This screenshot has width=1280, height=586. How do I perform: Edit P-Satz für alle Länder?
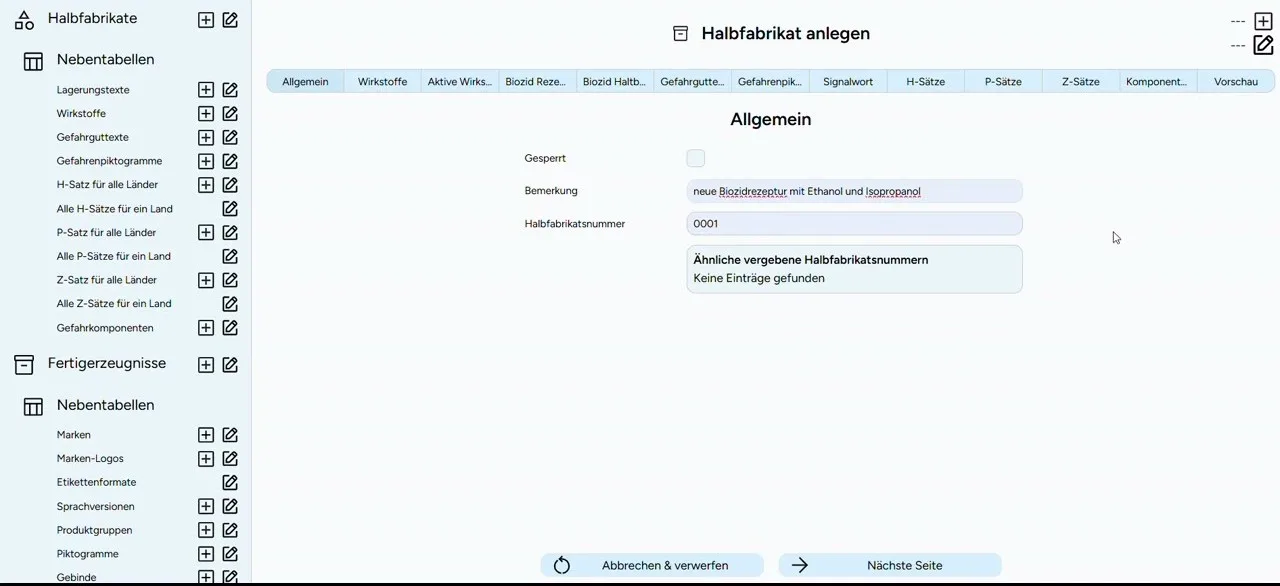(x=230, y=233)
